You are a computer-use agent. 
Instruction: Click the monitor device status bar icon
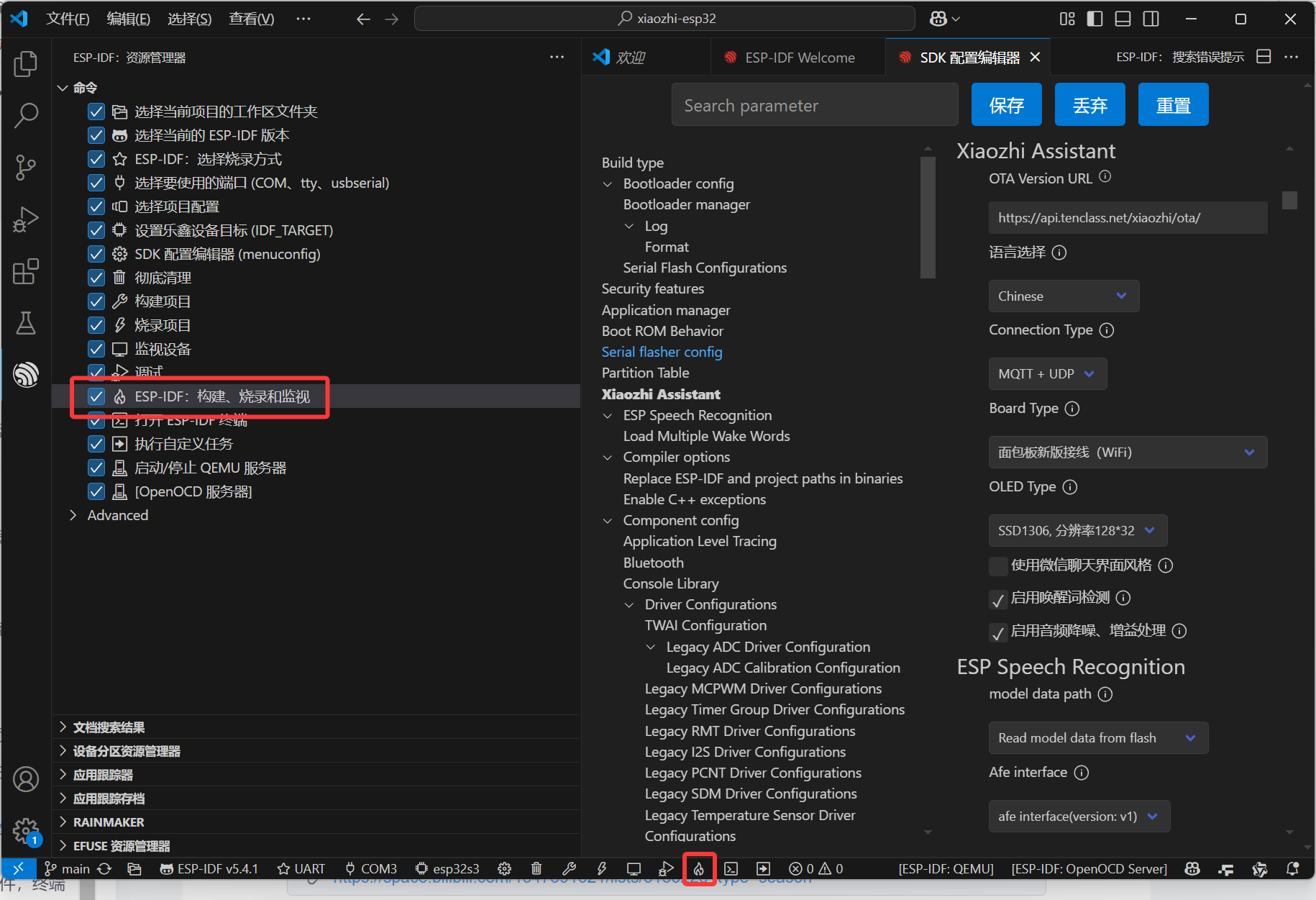click(634, 868)
